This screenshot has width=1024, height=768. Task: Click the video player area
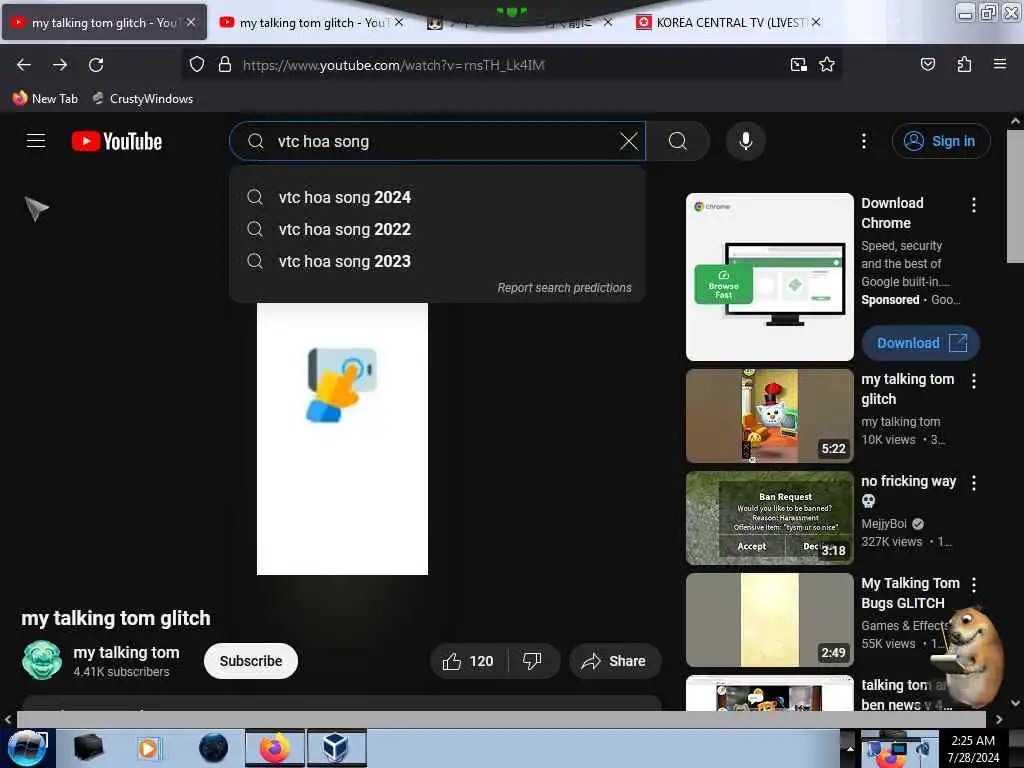(x=342, y=439)
